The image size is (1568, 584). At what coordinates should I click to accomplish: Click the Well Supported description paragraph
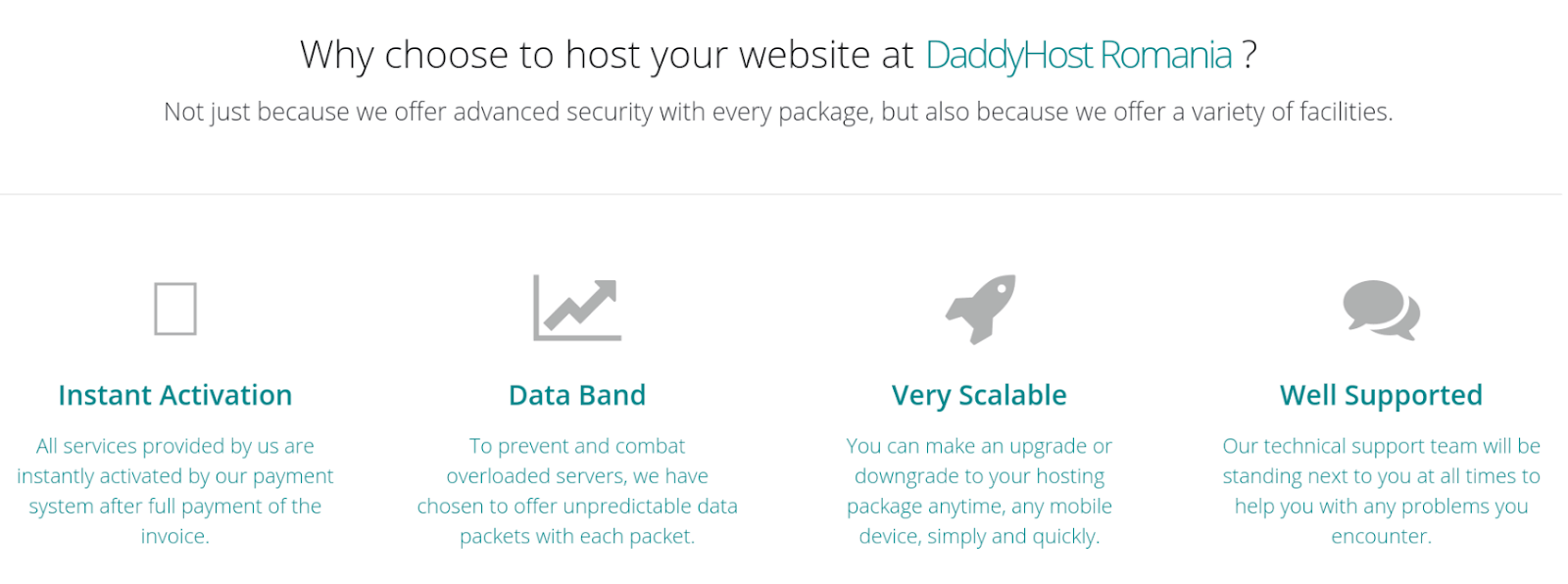coord(1381,491)
